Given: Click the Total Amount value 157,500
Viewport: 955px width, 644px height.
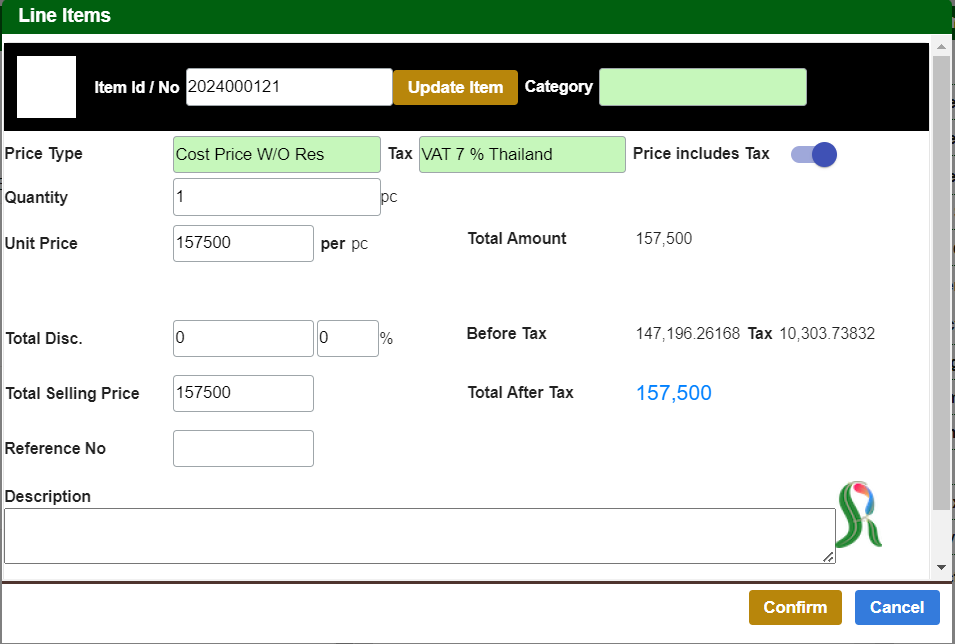Looking at the screenshot, I should (664, 238).
